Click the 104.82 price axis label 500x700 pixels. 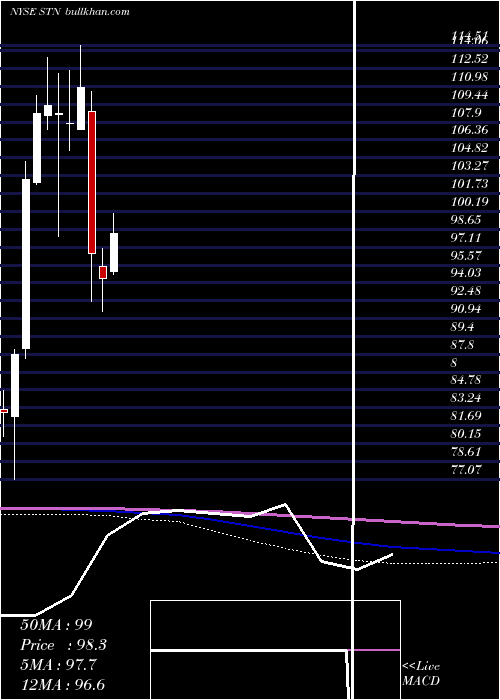click(469, 148)
